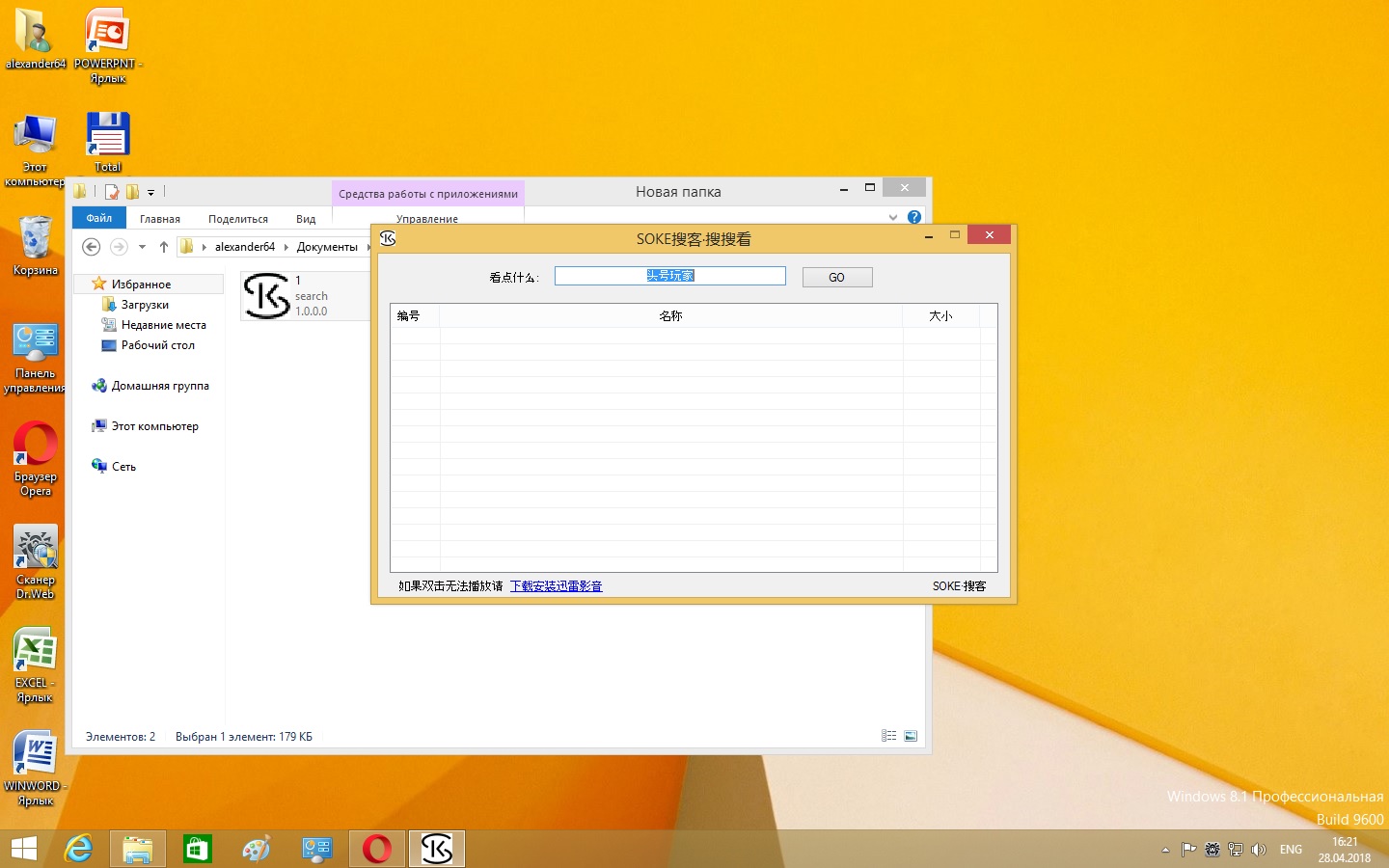Click the 下载安装迅雷影音 download link

pyautogui.click(x=556, y=585)
